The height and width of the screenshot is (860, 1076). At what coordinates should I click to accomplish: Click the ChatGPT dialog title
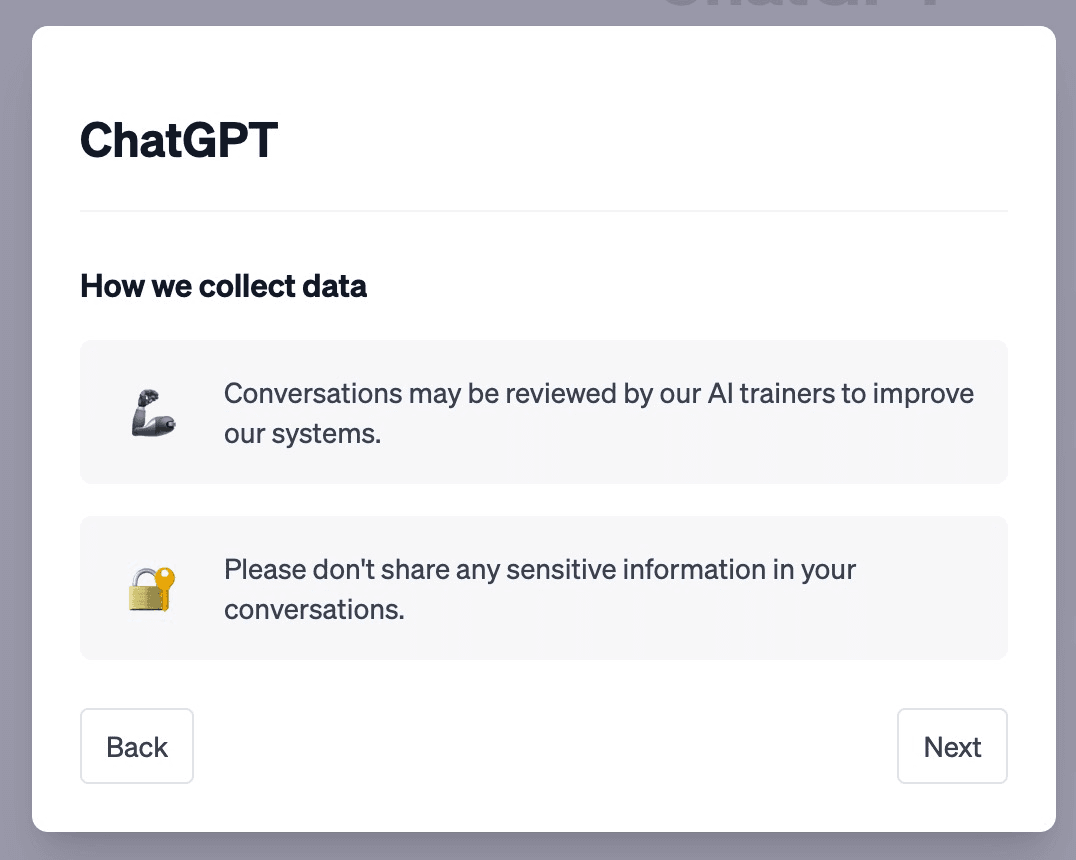[x=179, y=141]
